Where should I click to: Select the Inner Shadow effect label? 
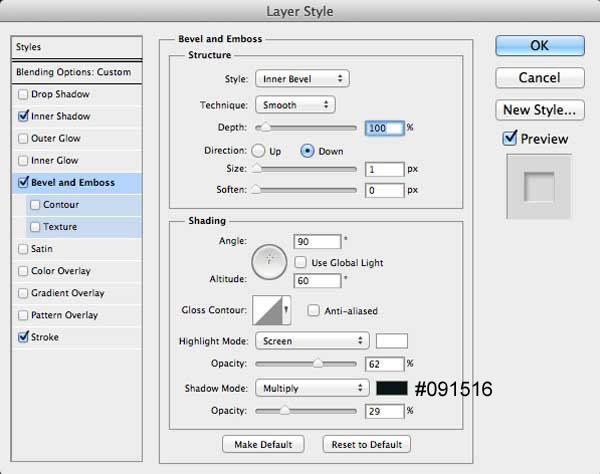60,116
